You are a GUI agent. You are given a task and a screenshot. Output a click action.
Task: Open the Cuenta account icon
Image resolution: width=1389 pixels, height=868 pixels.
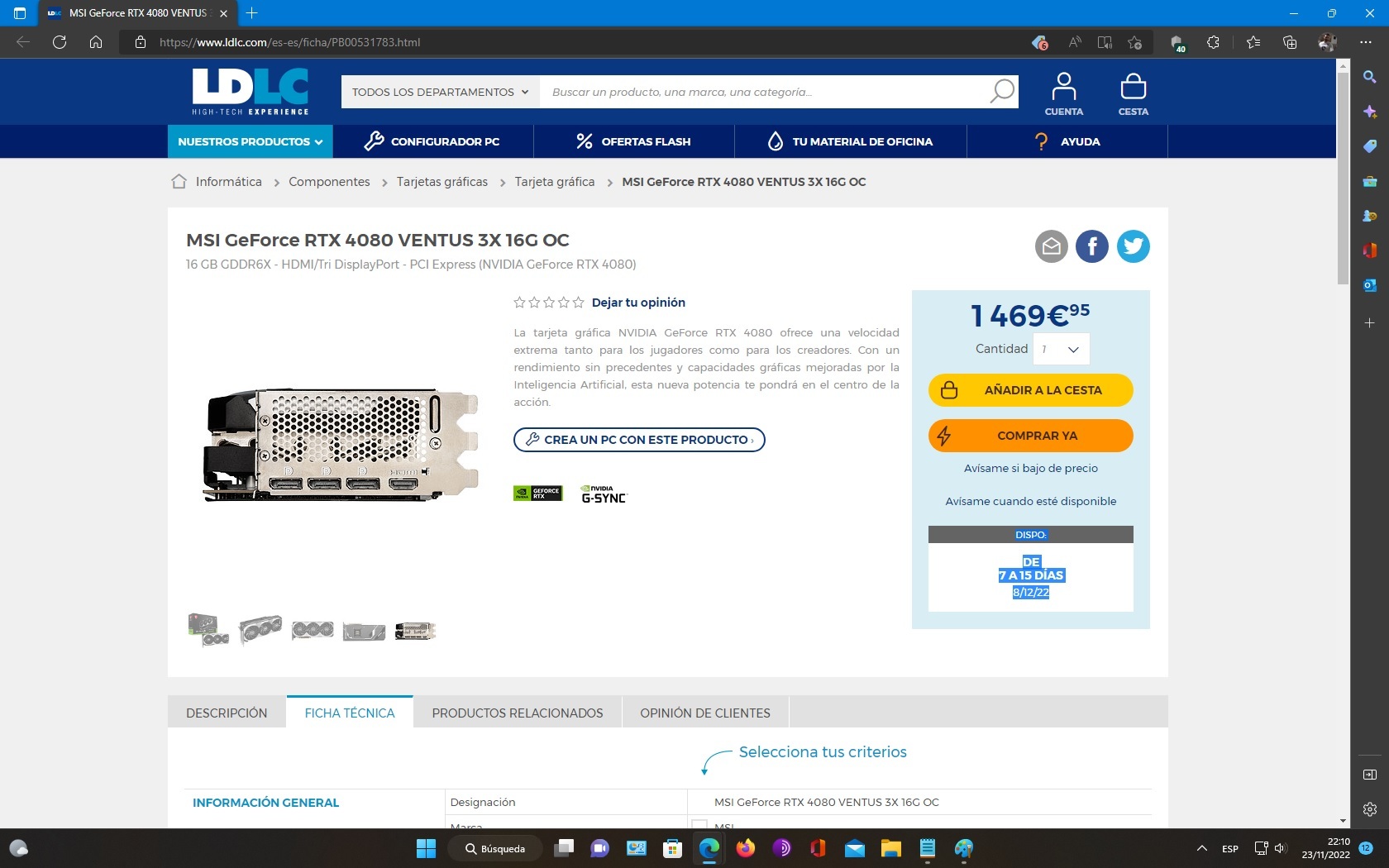tap(1063, 93)
